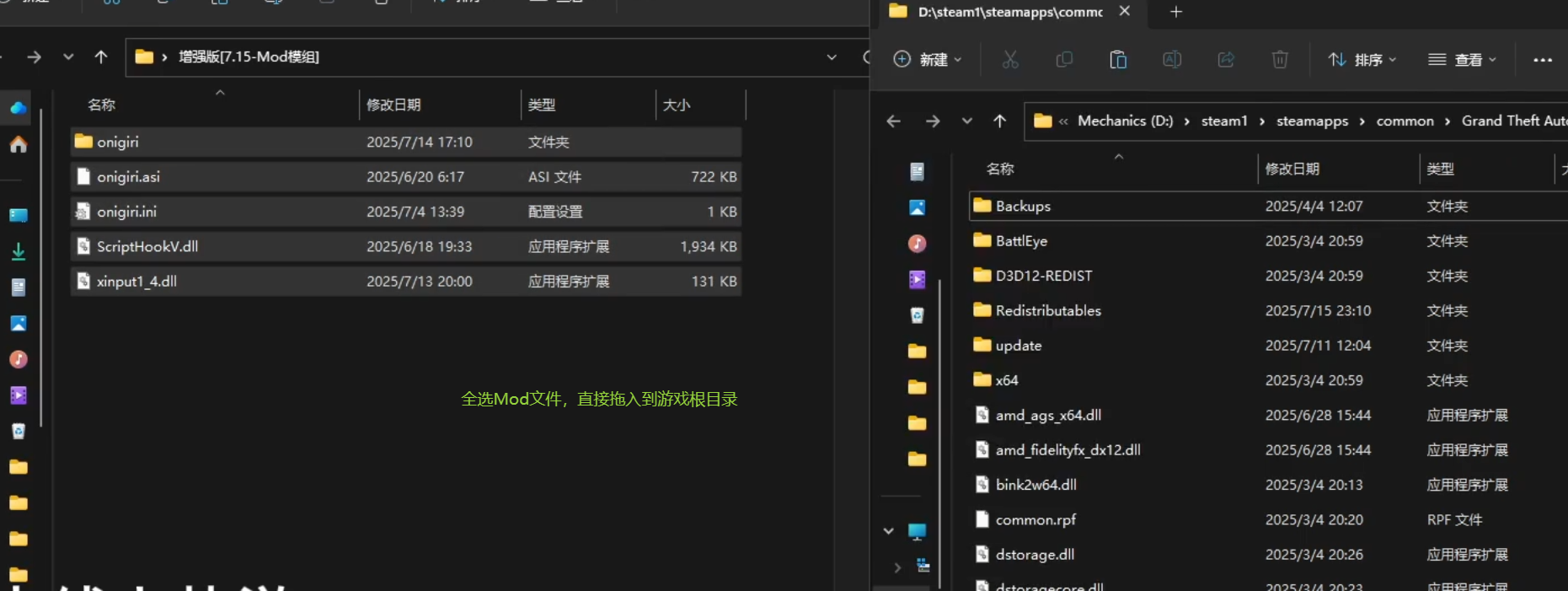Sort by 修改日期 column in left window
The width and height of the screenshot is (1568, 591).
(393, 105)
